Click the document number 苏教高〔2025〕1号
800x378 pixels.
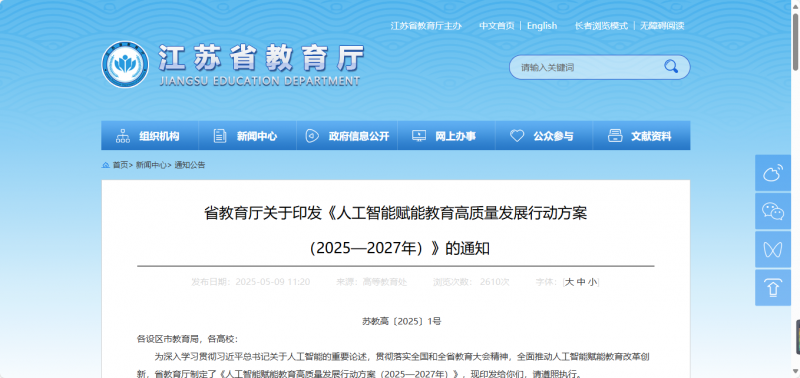click(402, 321)
